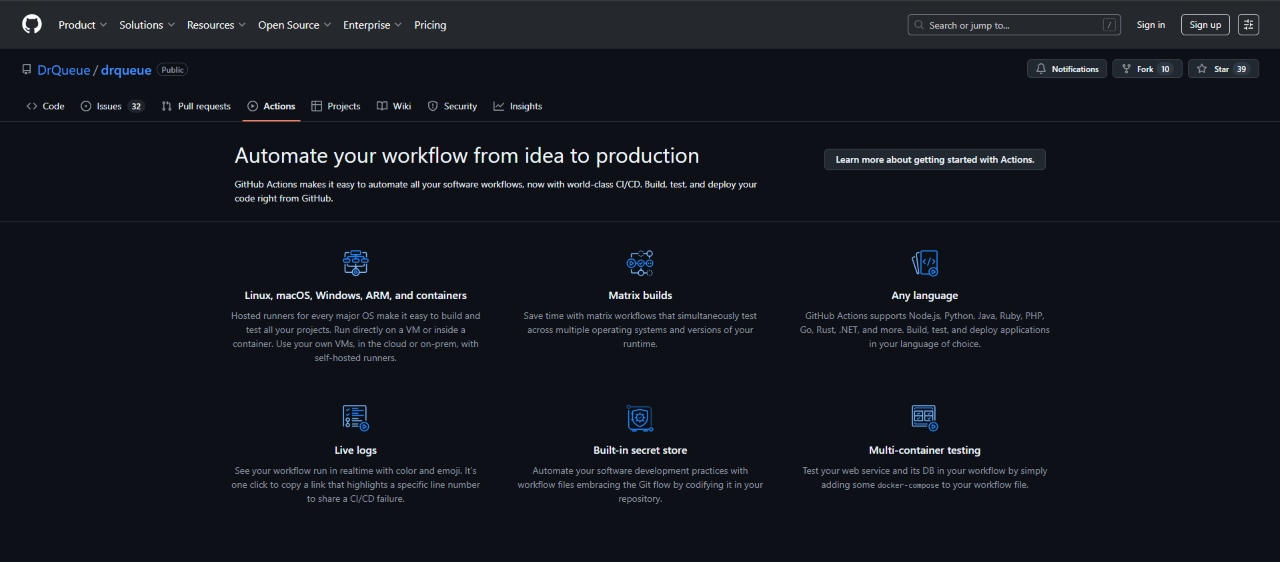
Task: Click Learn more about getting started with Actions
Action: coord(934,160)
